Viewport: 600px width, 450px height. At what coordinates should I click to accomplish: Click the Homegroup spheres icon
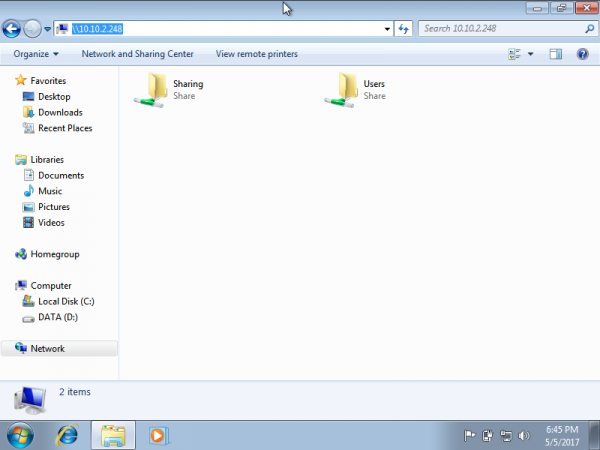coord(21,254)
